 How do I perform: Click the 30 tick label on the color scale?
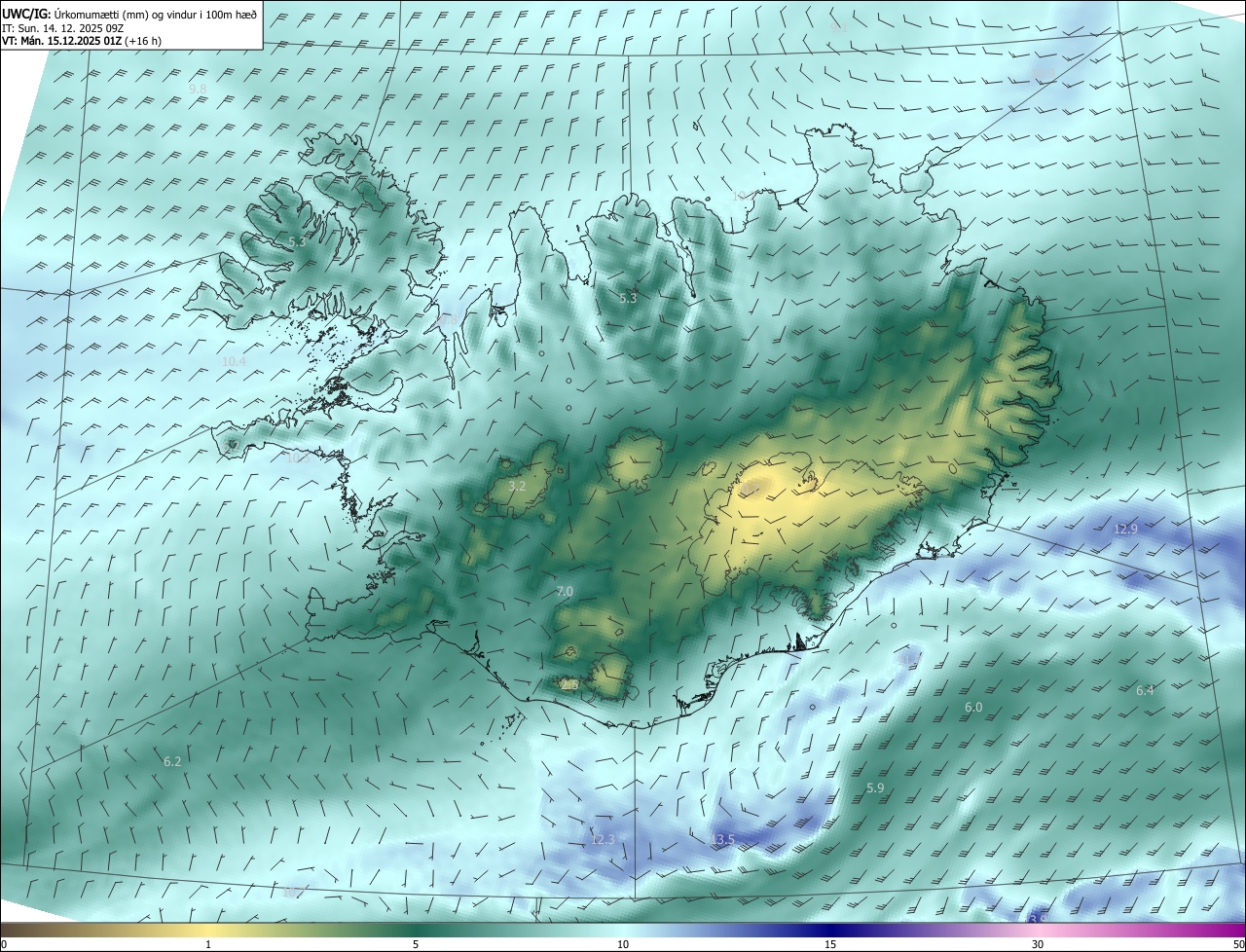tap(1038, 944)
